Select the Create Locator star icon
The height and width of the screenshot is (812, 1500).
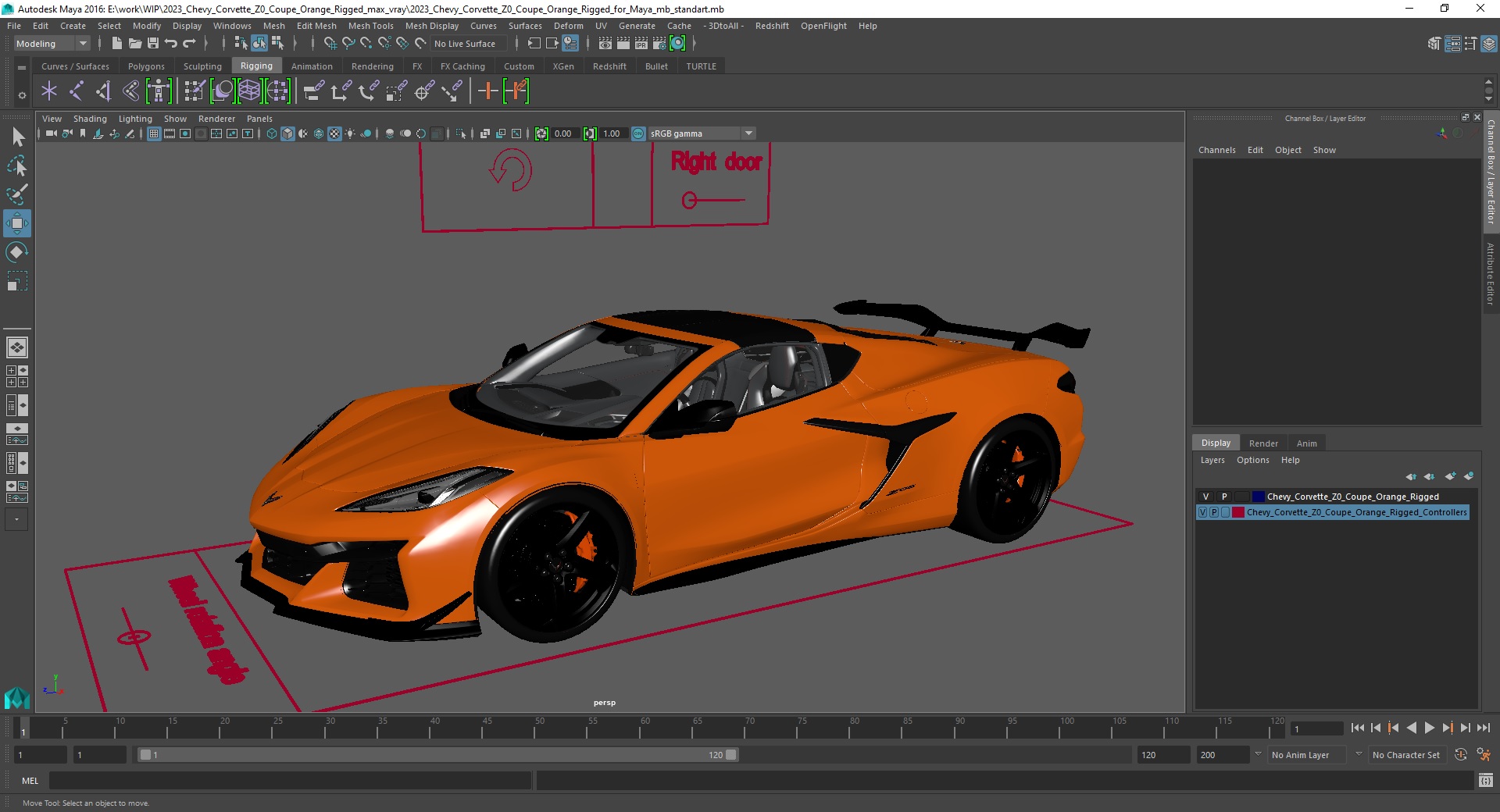pyautogui.click(x=49, y=91)
